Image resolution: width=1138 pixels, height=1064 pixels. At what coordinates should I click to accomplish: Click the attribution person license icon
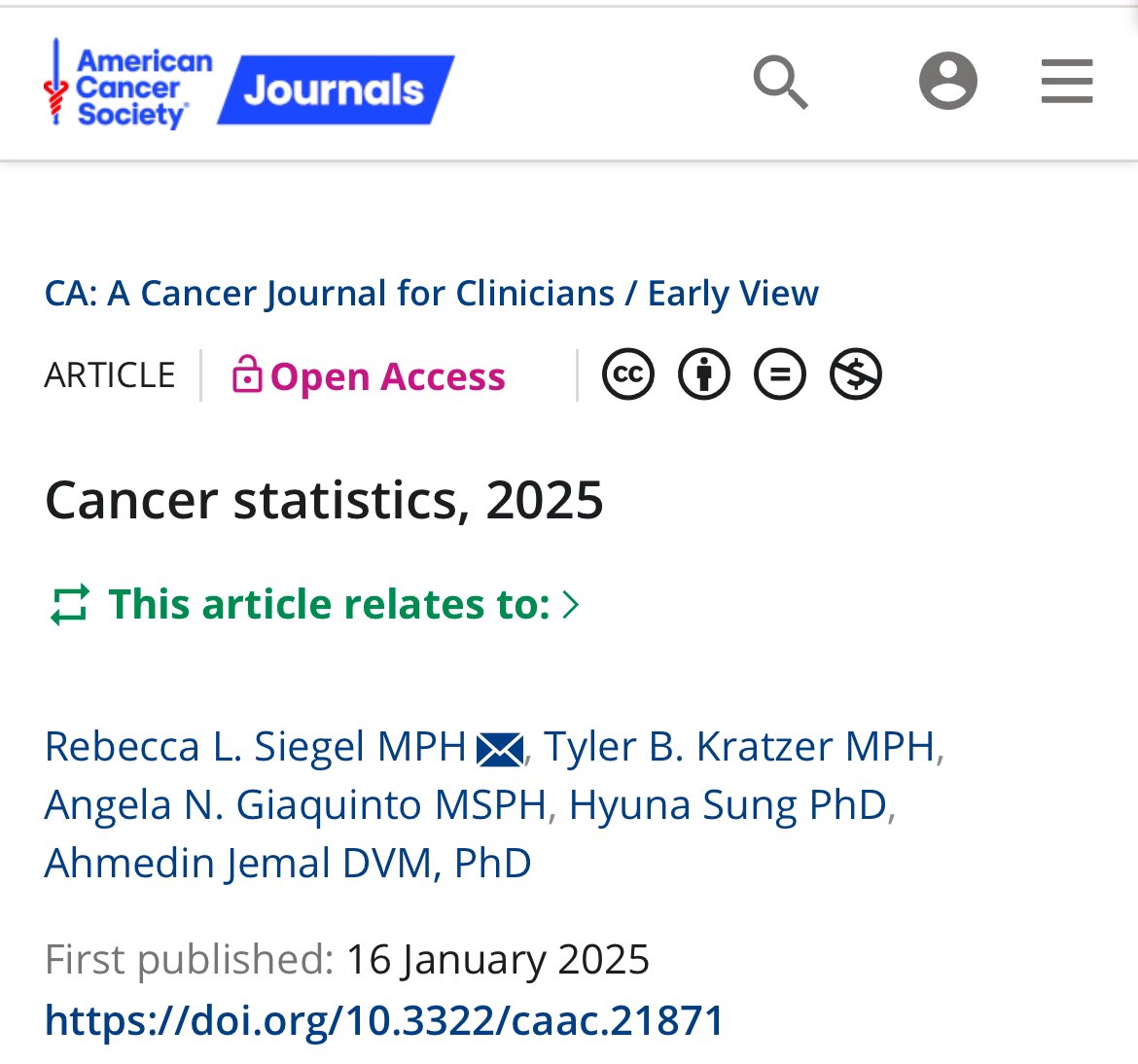tap(704, 374)
